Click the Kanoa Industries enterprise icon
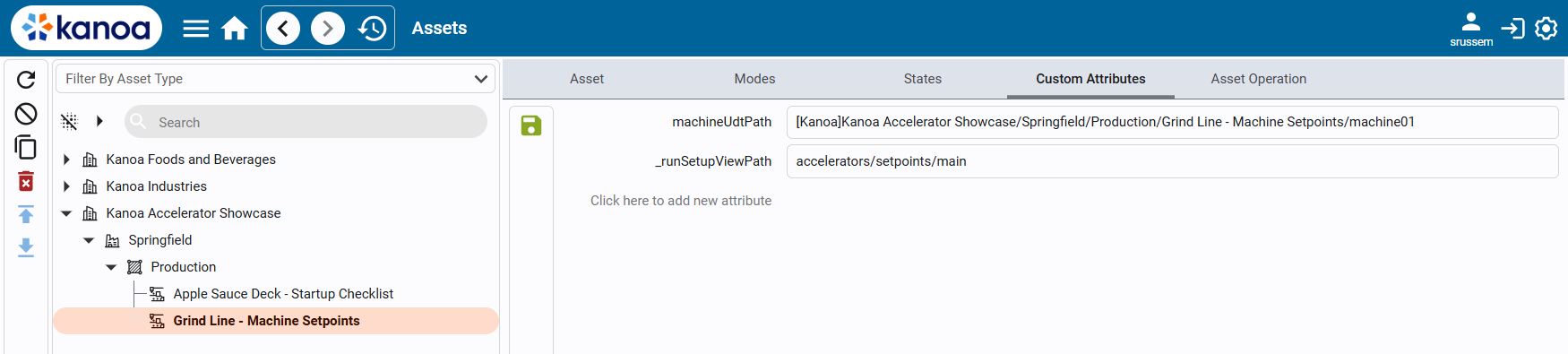 (90, 186)
